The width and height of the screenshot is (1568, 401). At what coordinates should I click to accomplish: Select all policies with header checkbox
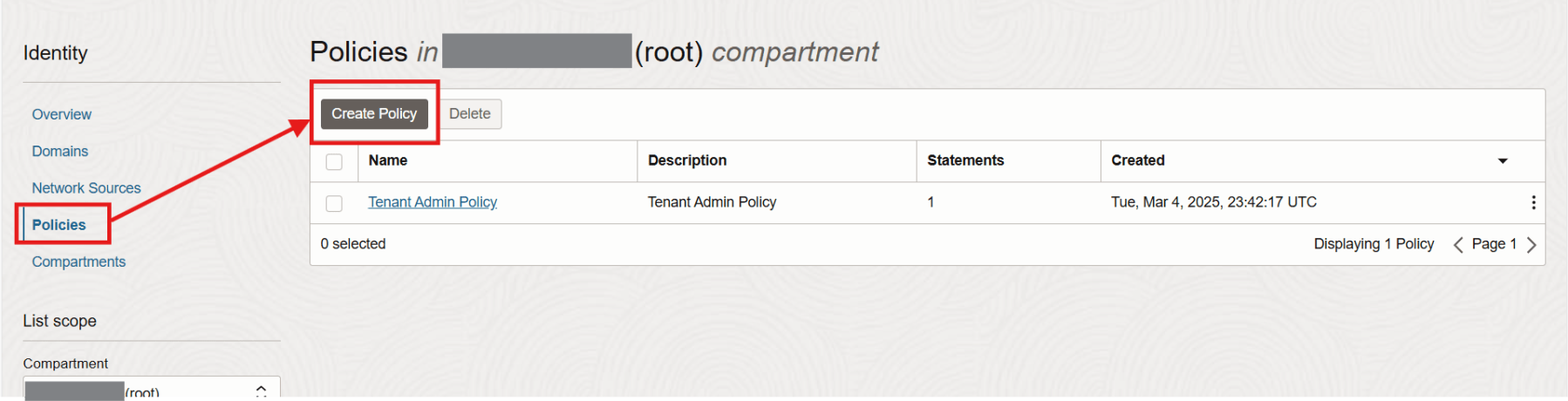coord(334,161)
